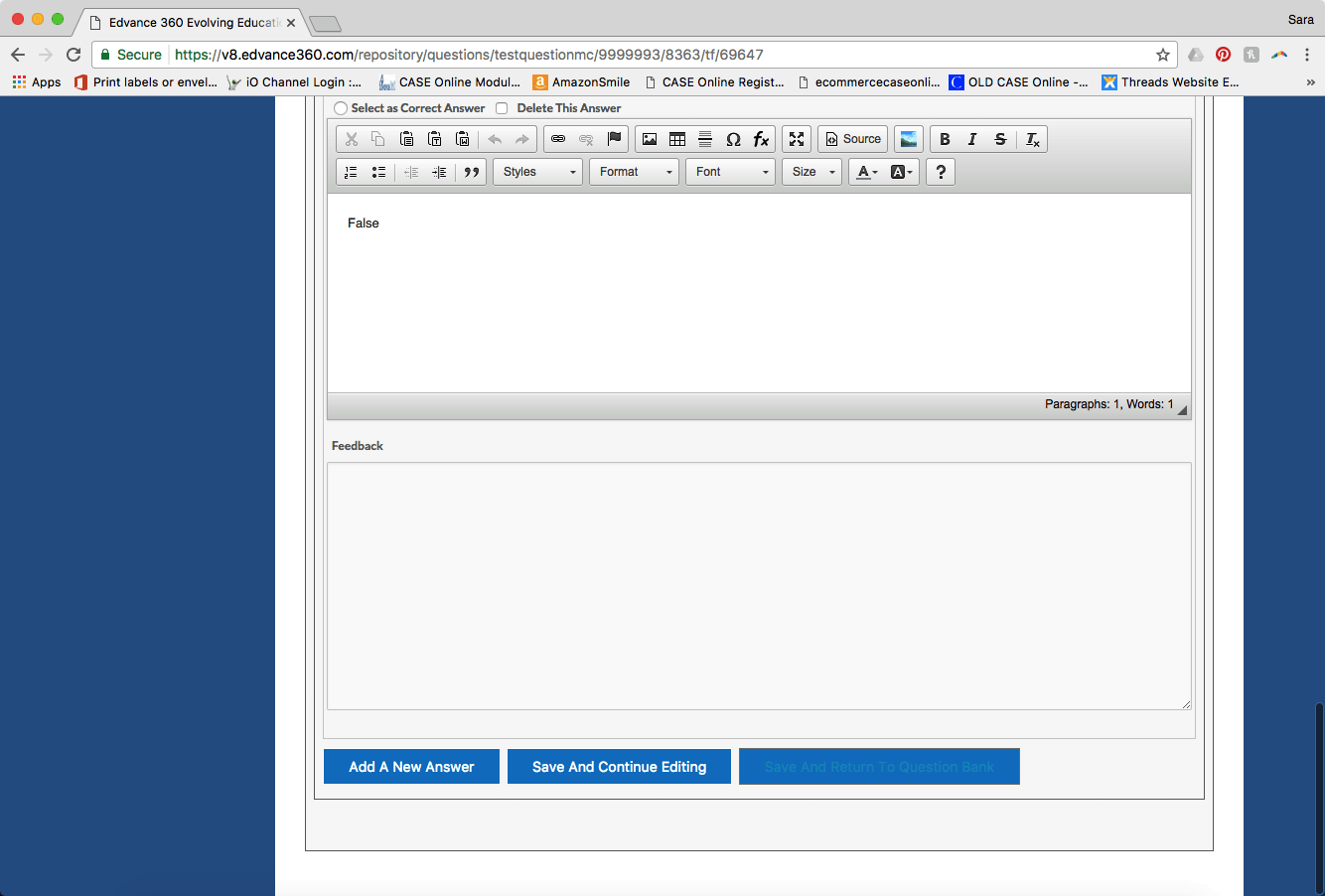Maximize the editor with the fullscreen icon

click(x=797, y=139)
